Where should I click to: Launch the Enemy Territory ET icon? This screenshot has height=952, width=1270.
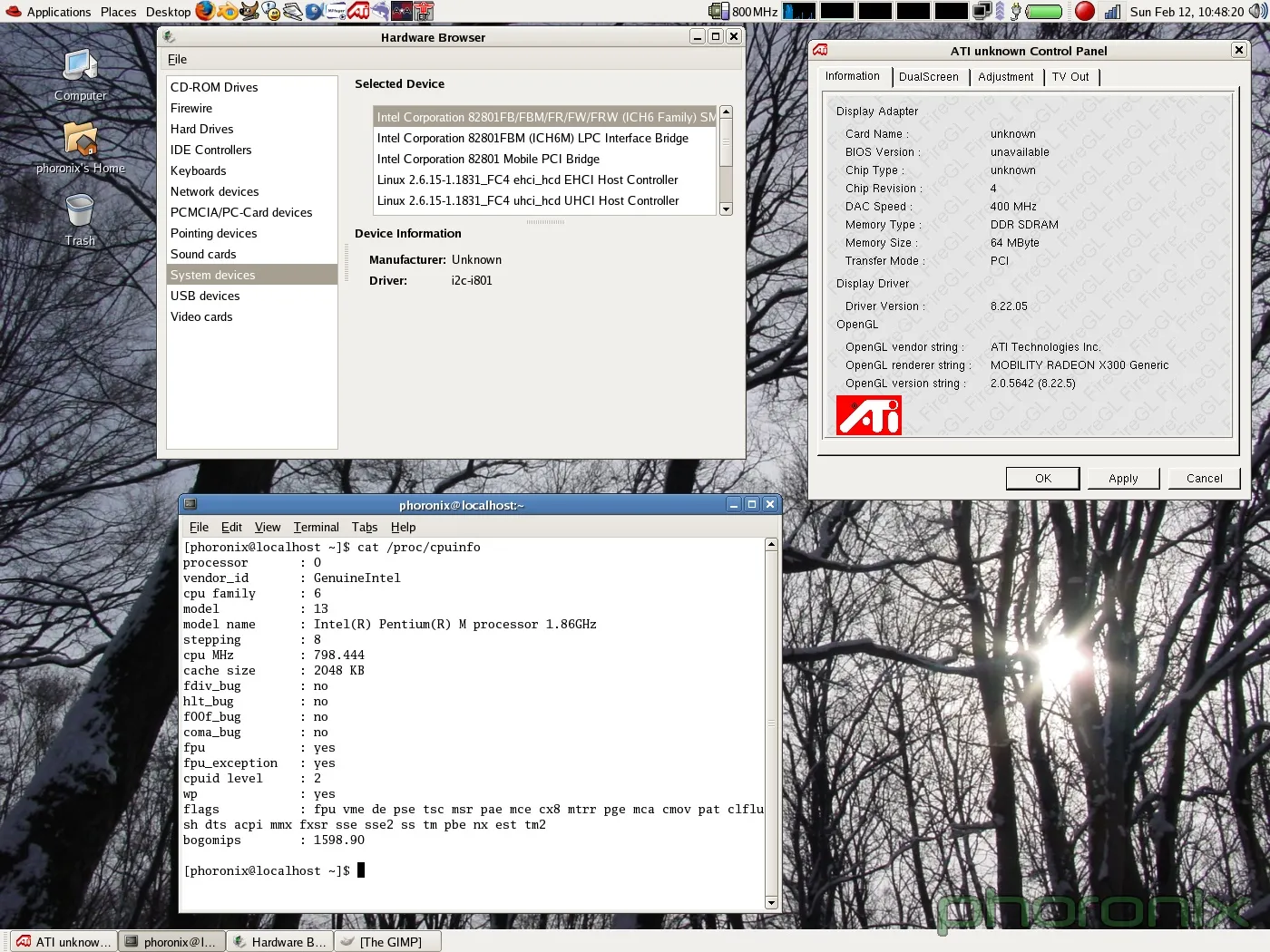(x=424, y=11)
